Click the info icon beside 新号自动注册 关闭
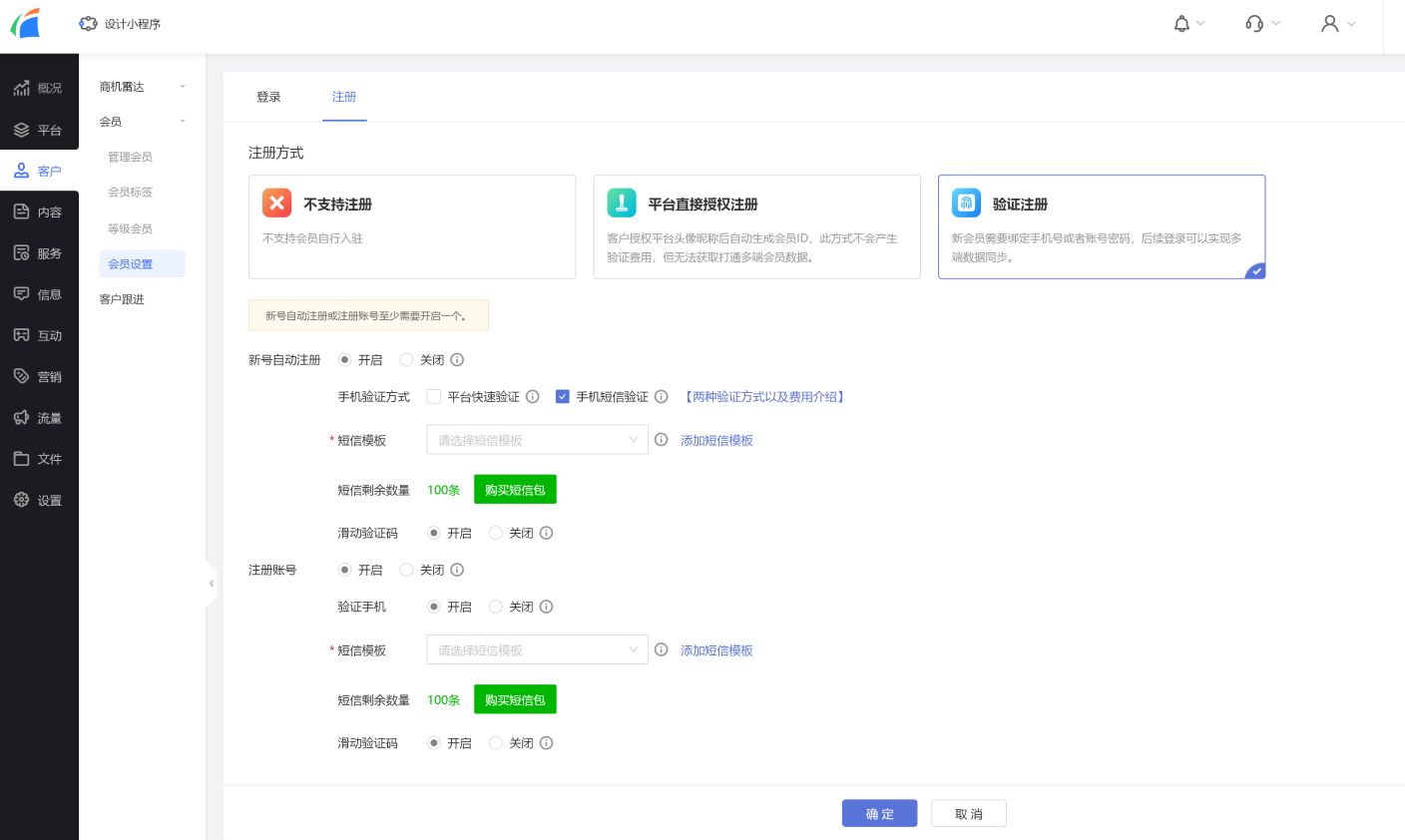Viewport: 1405px width, 840px height. pyautogui.click(x=457, y=360)
